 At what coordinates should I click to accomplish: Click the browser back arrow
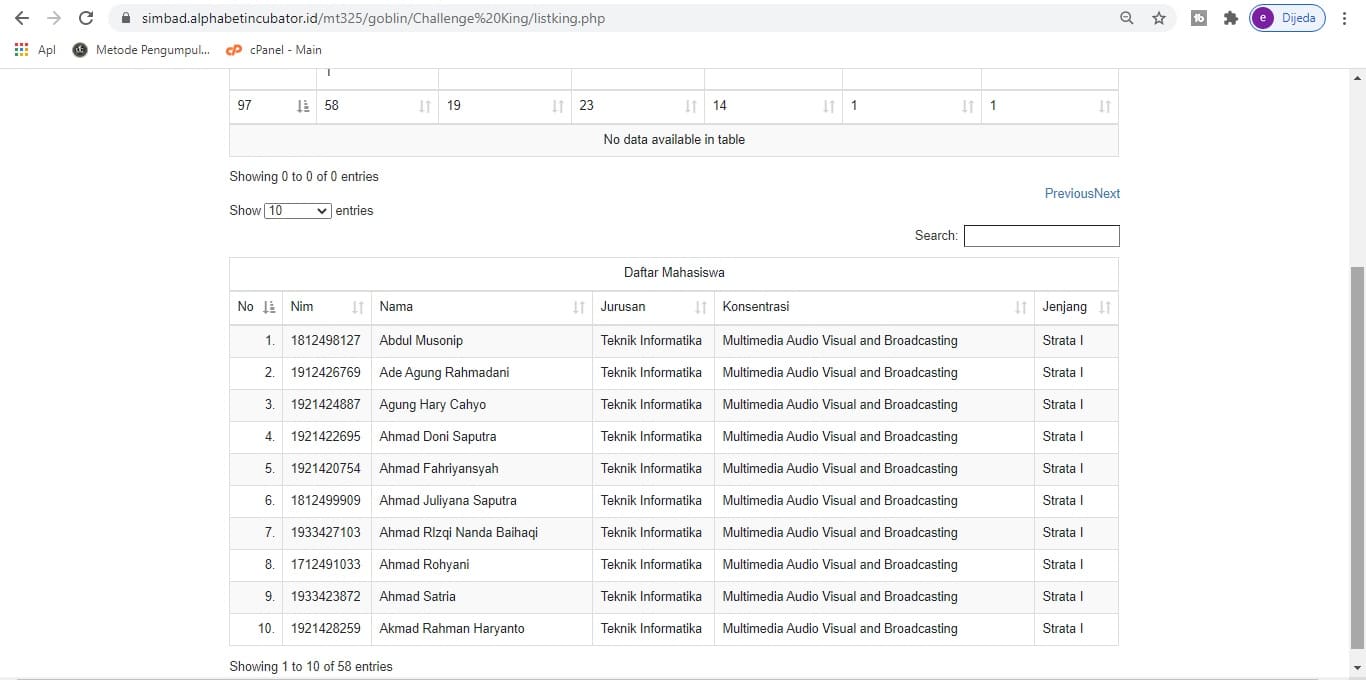point(22,18)
